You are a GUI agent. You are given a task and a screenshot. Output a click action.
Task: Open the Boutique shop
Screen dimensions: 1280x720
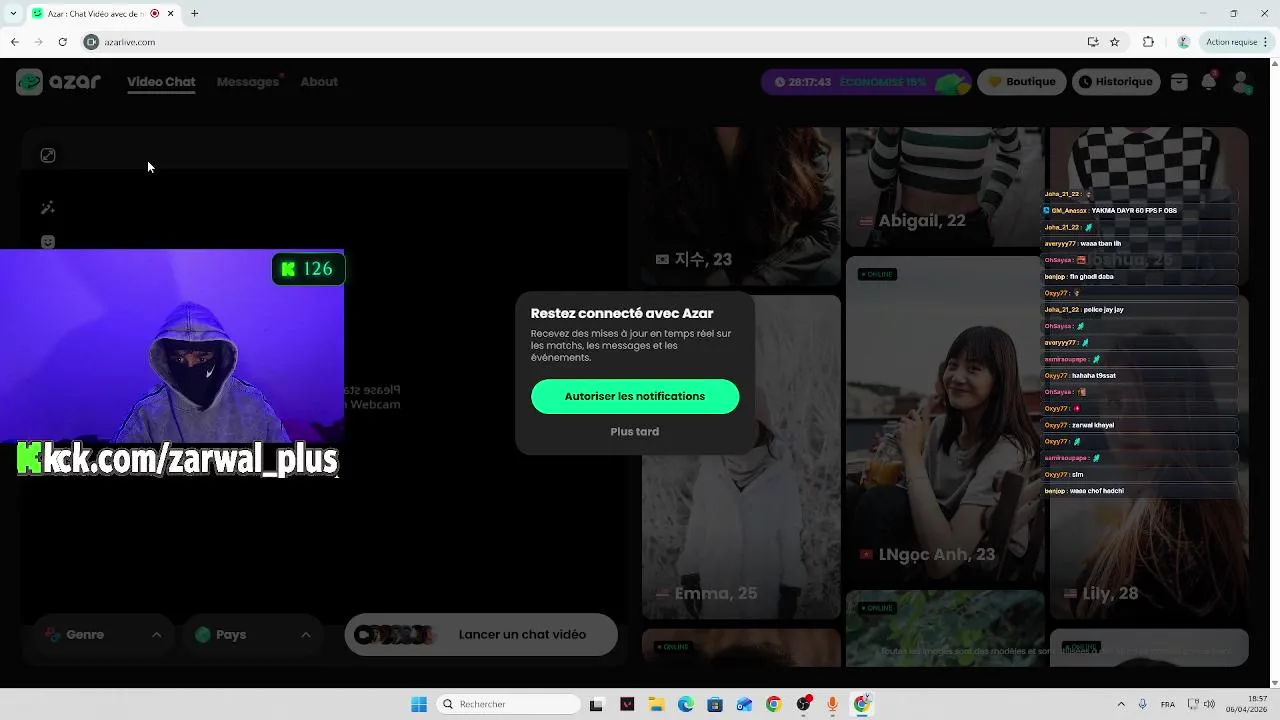[x=1022, y=82]
